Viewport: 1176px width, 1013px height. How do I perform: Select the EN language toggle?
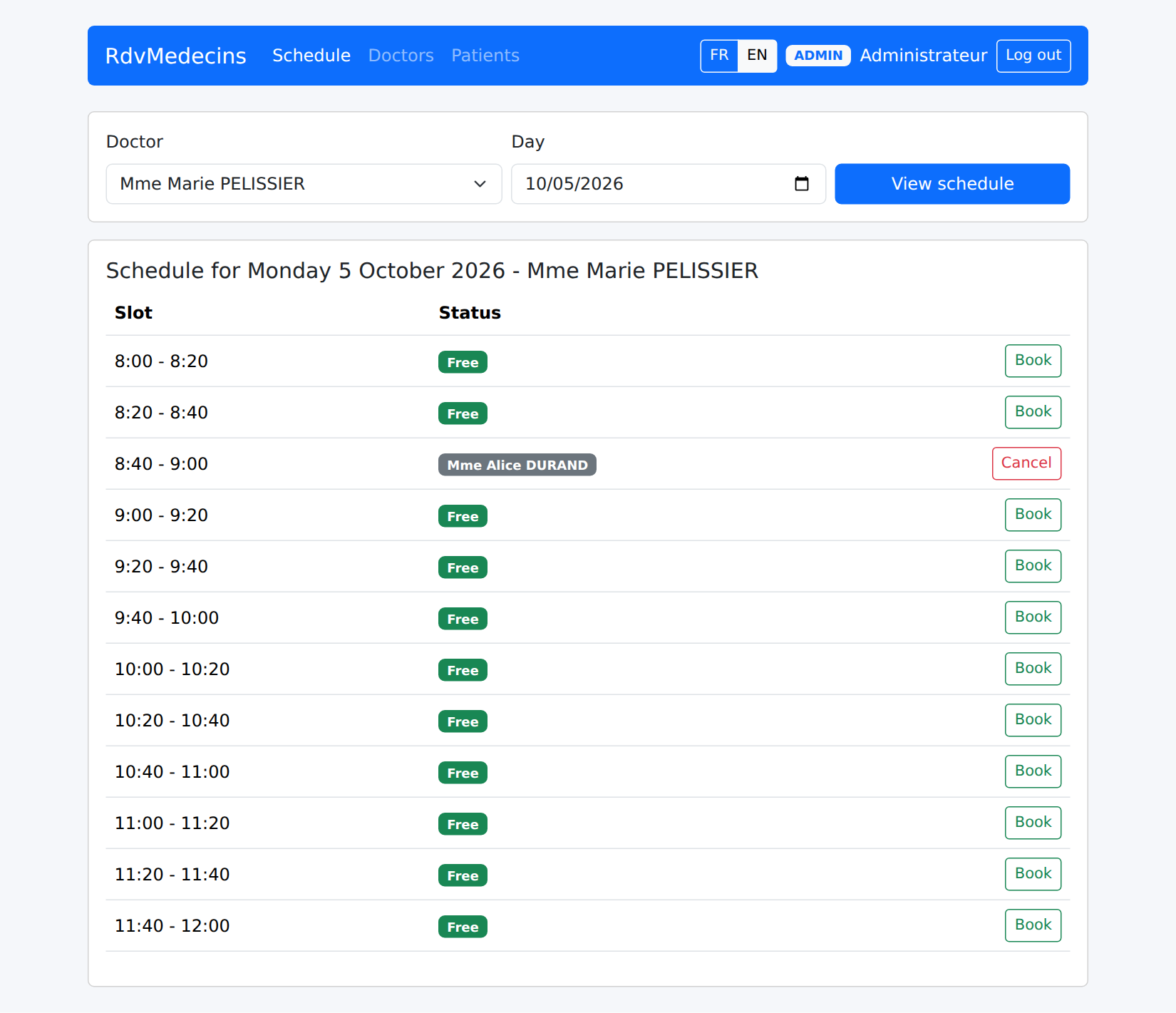pos(757,56)
